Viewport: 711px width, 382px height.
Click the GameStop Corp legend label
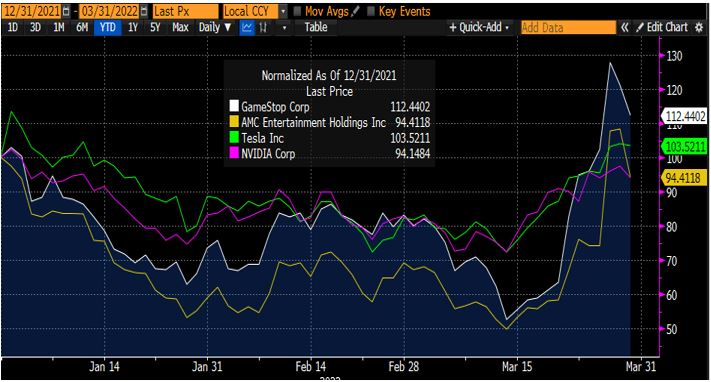pyautogui.click(x=275, y=107)
